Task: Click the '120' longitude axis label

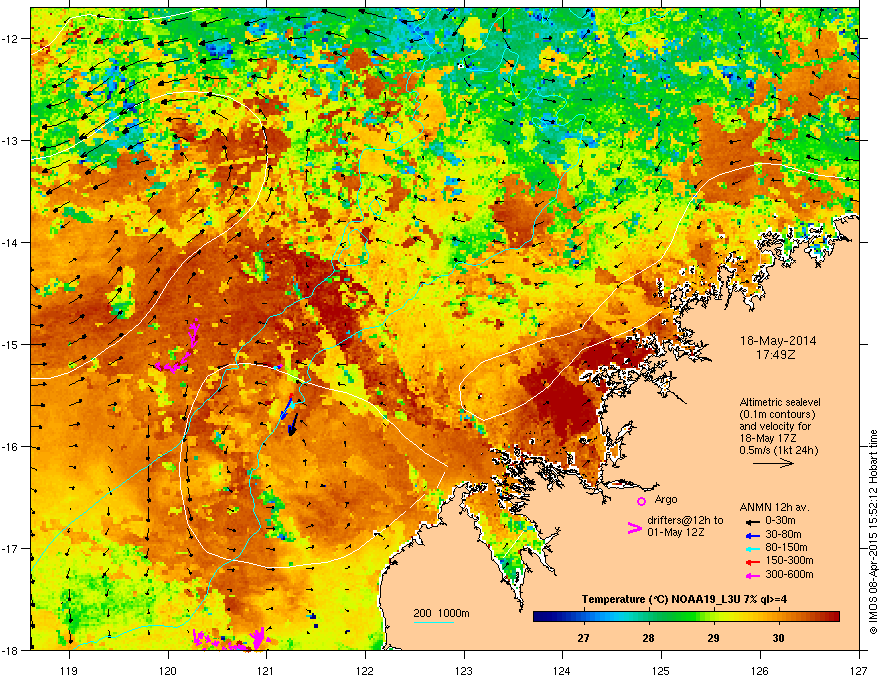Action: pyautogui.click(x=168, y=670)
